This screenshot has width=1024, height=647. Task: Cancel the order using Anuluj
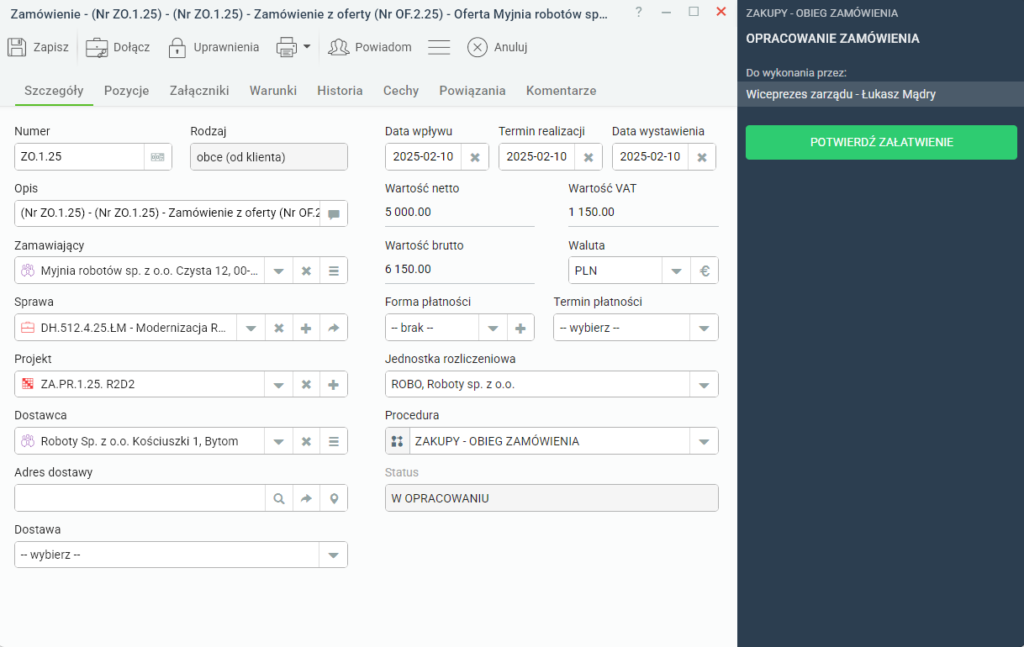pyautogui.click(x=497, y=47)
